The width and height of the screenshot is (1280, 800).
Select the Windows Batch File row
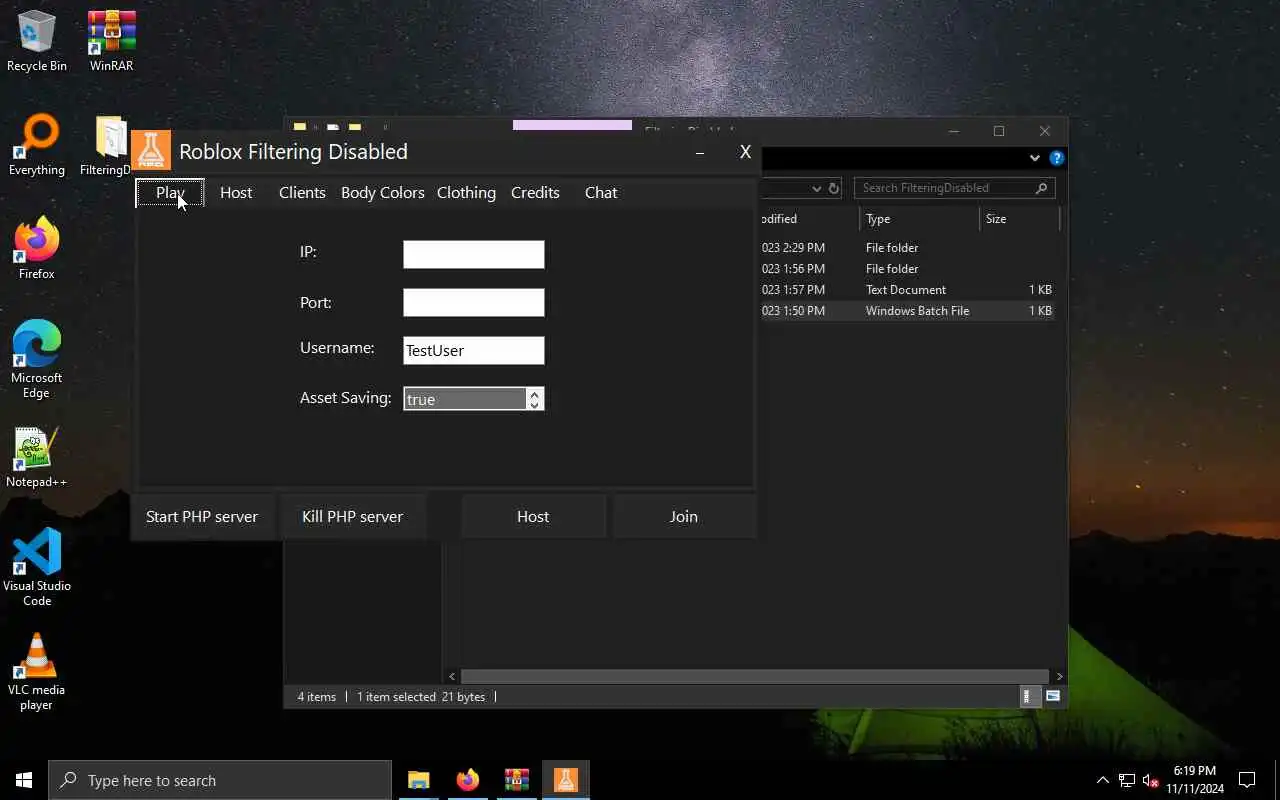coord(908,311)
